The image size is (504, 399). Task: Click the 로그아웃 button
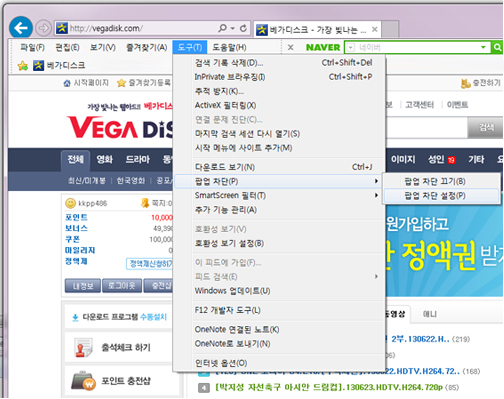[x=122, y=286]
